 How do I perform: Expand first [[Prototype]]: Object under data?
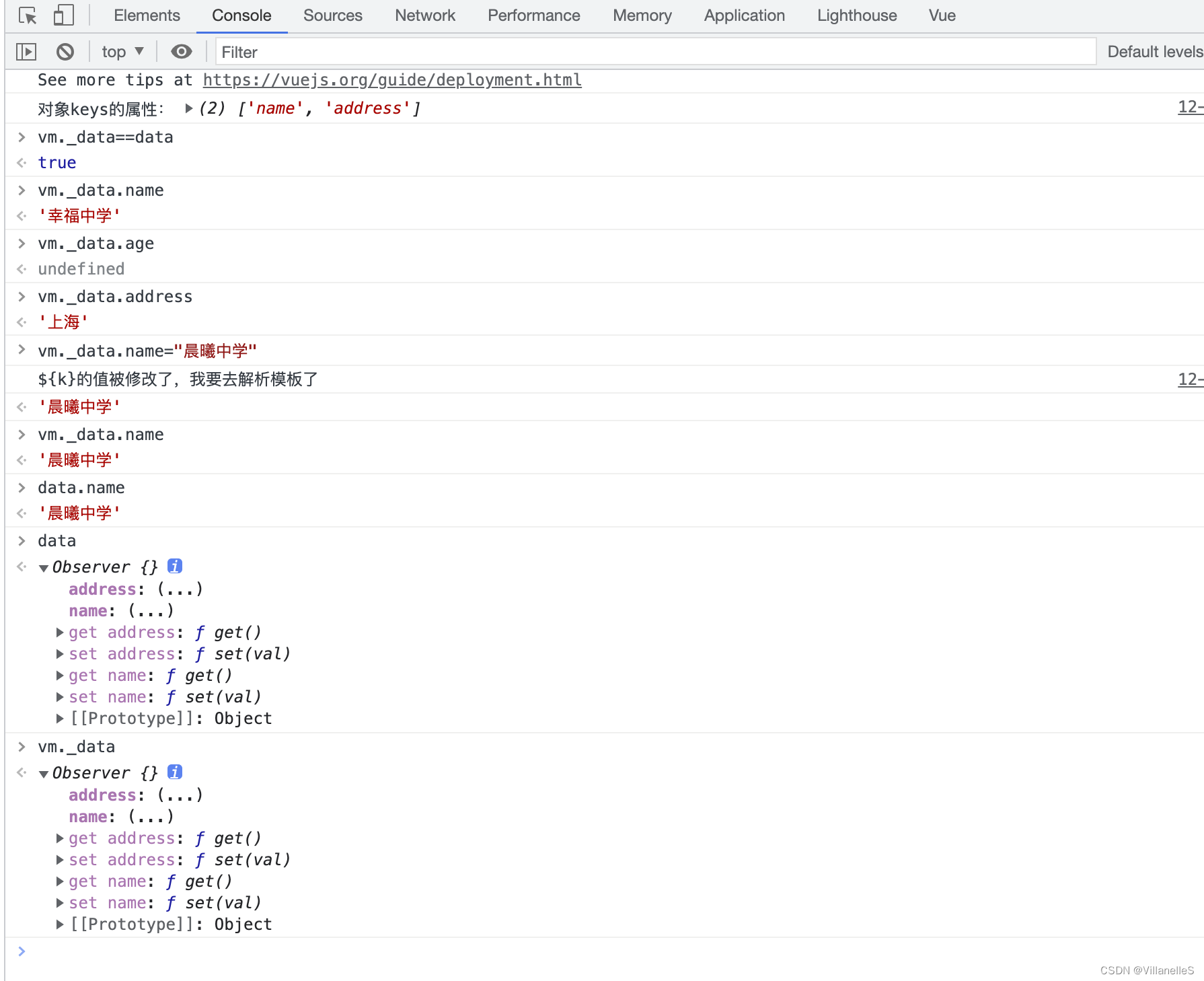point(60,719)
